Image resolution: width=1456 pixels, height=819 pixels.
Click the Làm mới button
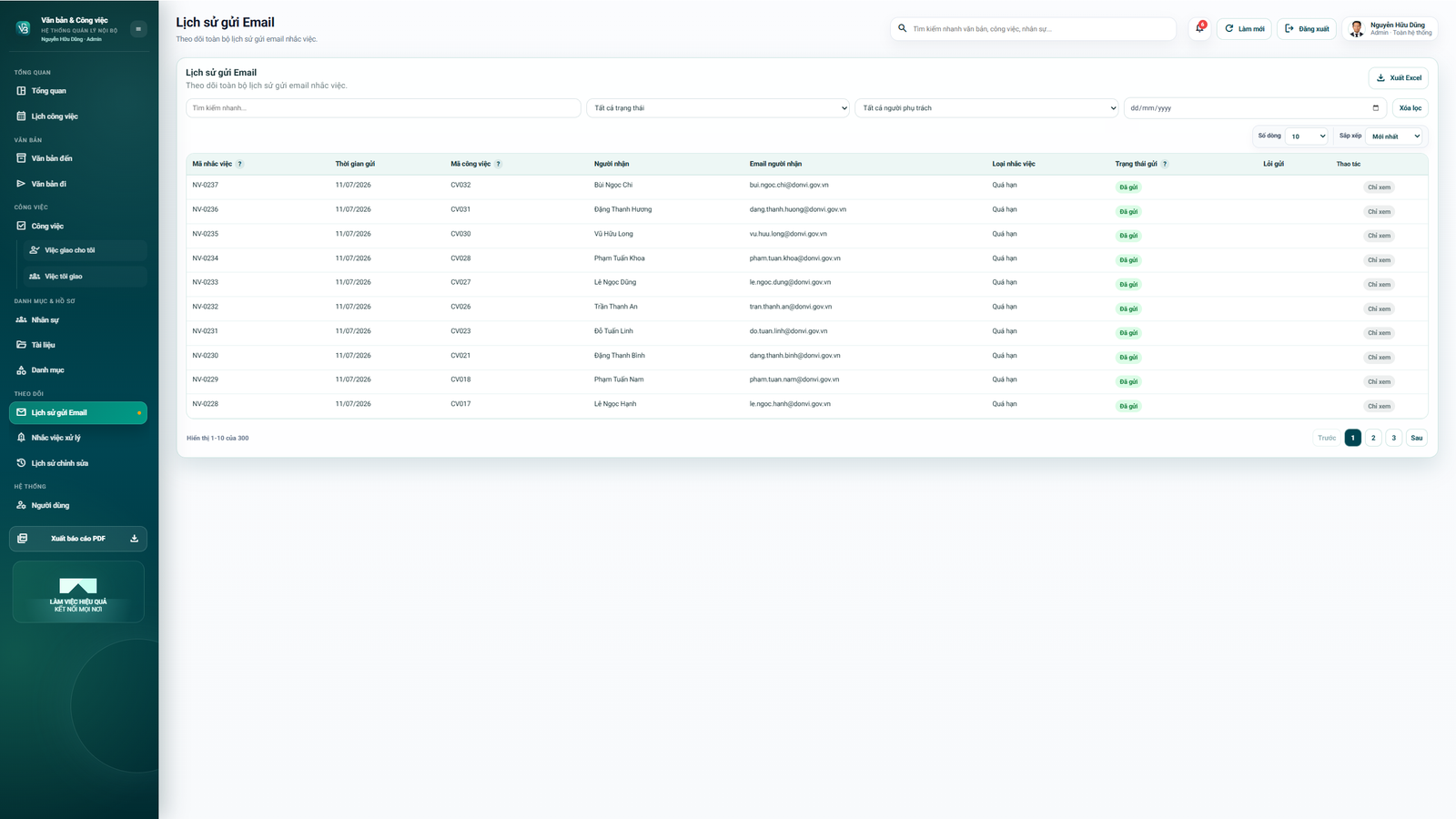click(1244, 29)
